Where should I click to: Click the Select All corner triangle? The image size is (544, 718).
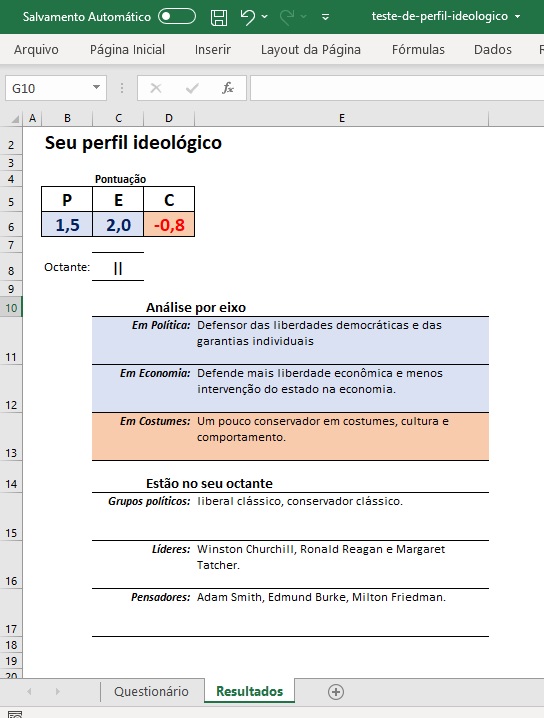[x=15, y=119]
